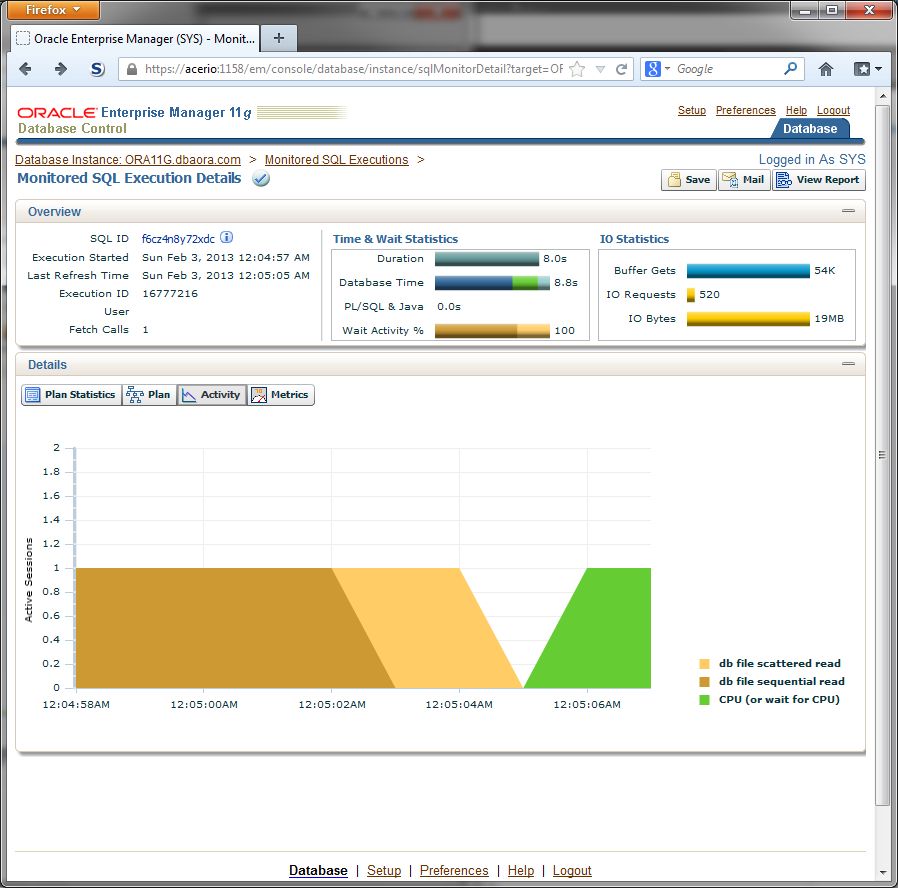Image resolution: width=898 pixels, height=888 pixels.
Task: Click the Wait Activity % bar
Action: pos(492,330)
